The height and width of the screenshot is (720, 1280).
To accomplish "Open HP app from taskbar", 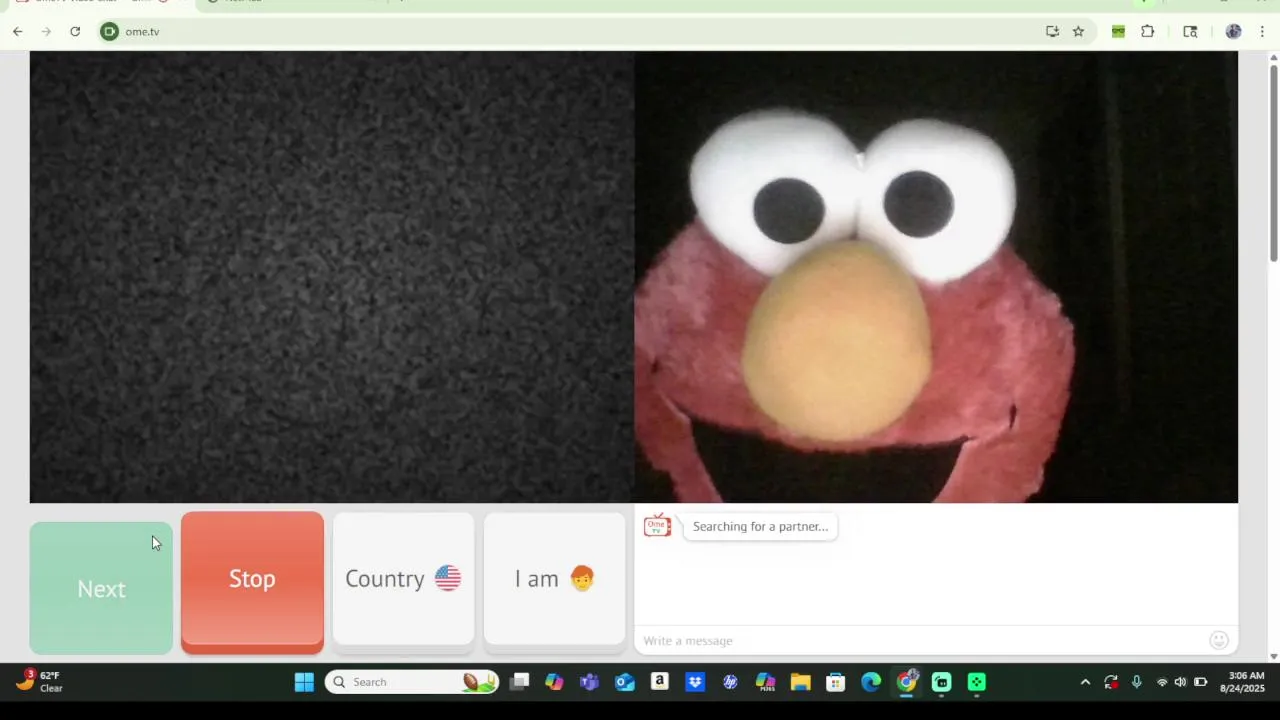I will (730, 682).
